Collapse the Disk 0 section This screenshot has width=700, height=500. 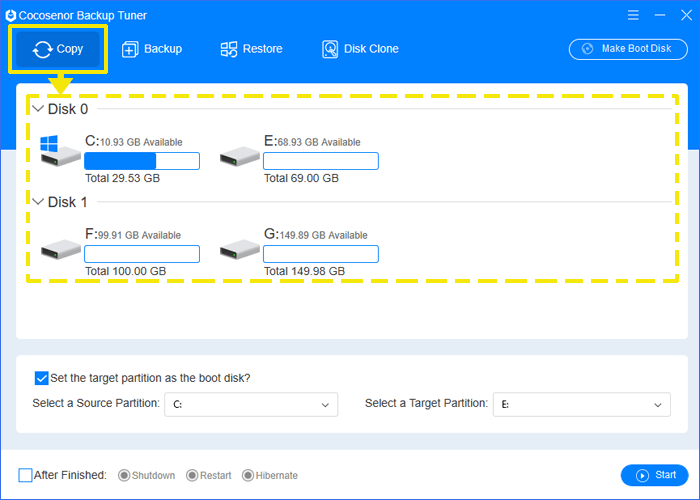click(38, 108)
